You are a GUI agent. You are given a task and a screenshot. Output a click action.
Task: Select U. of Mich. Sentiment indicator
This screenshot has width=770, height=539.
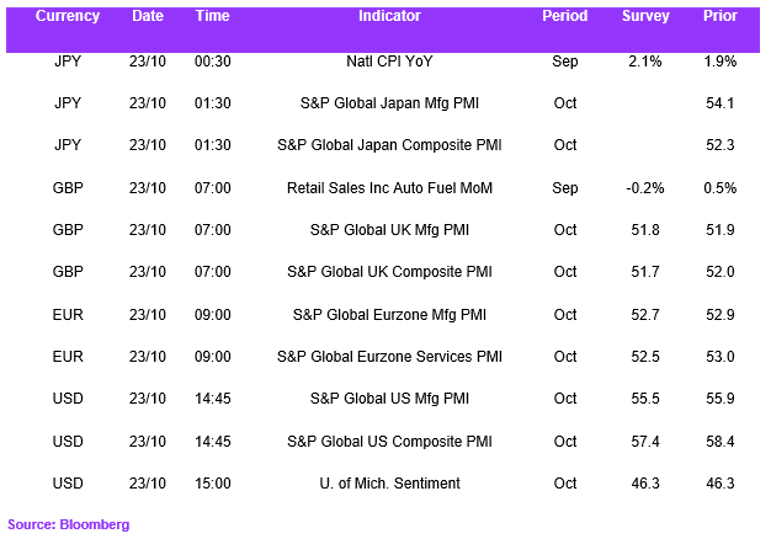[389, 484]
